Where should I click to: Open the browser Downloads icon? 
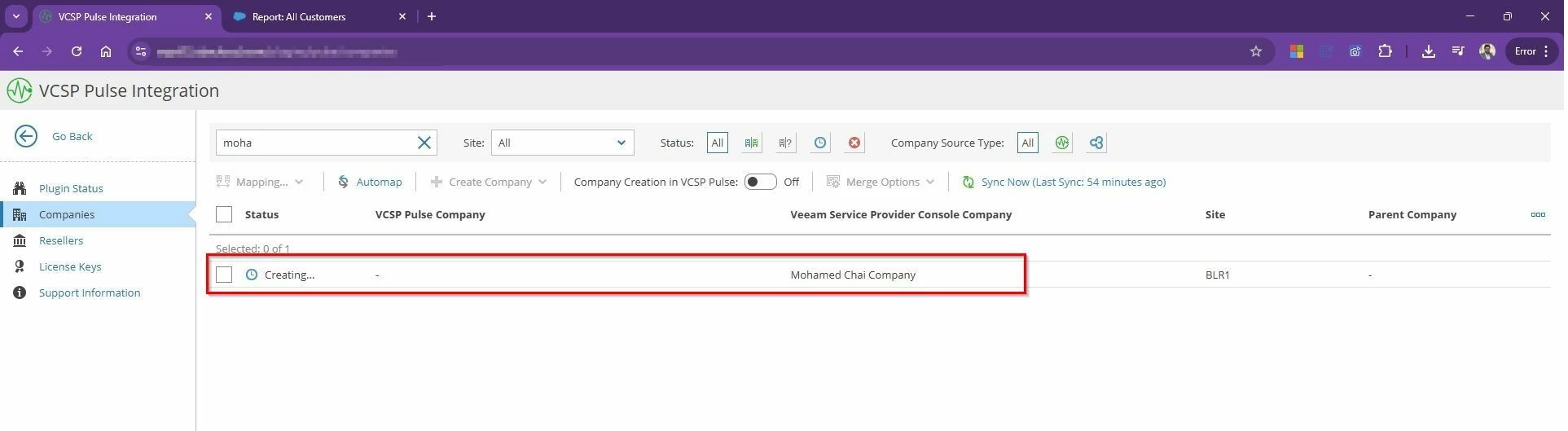point(1429,51)
